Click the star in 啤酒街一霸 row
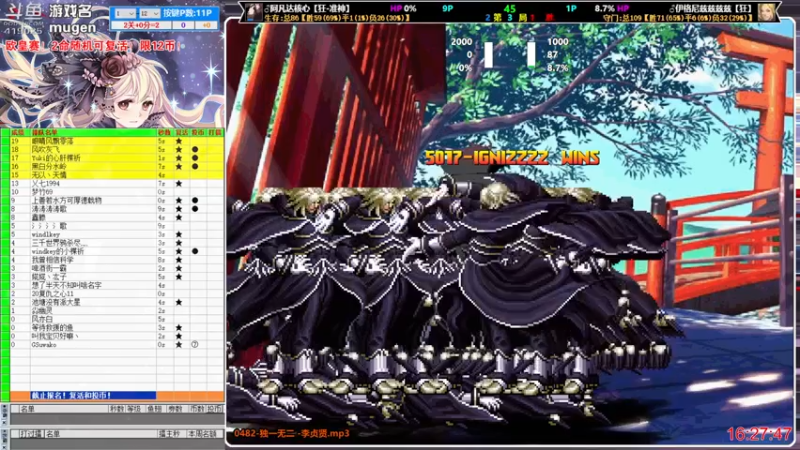Image resolution: width=800 pixels, height=450 pixels. pyautogui.click(x=179, y=268)
